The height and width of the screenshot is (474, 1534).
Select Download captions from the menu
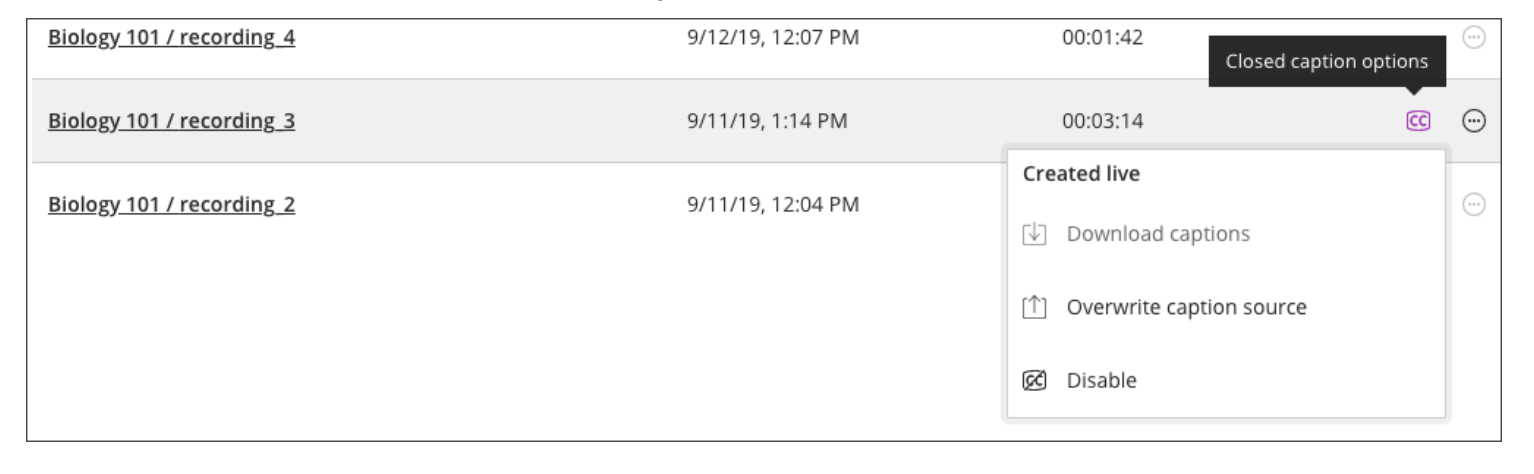tap(1158, 234)
